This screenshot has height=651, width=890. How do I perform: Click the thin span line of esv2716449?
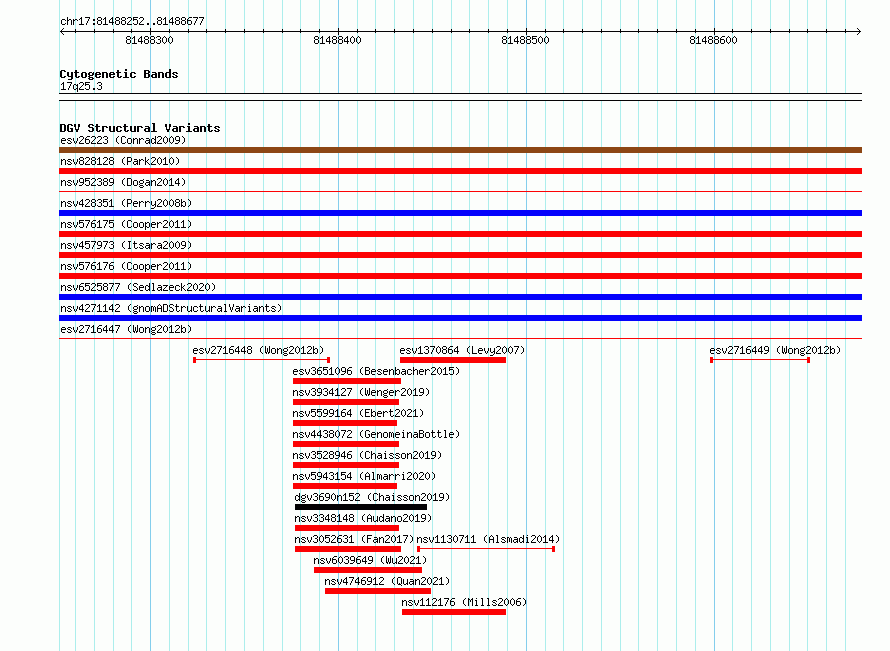[760, 360]
